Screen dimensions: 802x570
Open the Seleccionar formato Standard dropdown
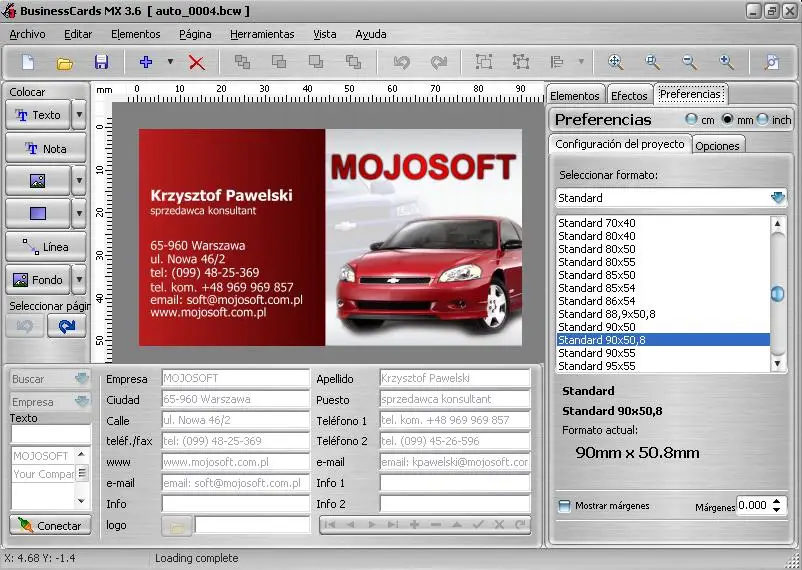pos(778,198)
